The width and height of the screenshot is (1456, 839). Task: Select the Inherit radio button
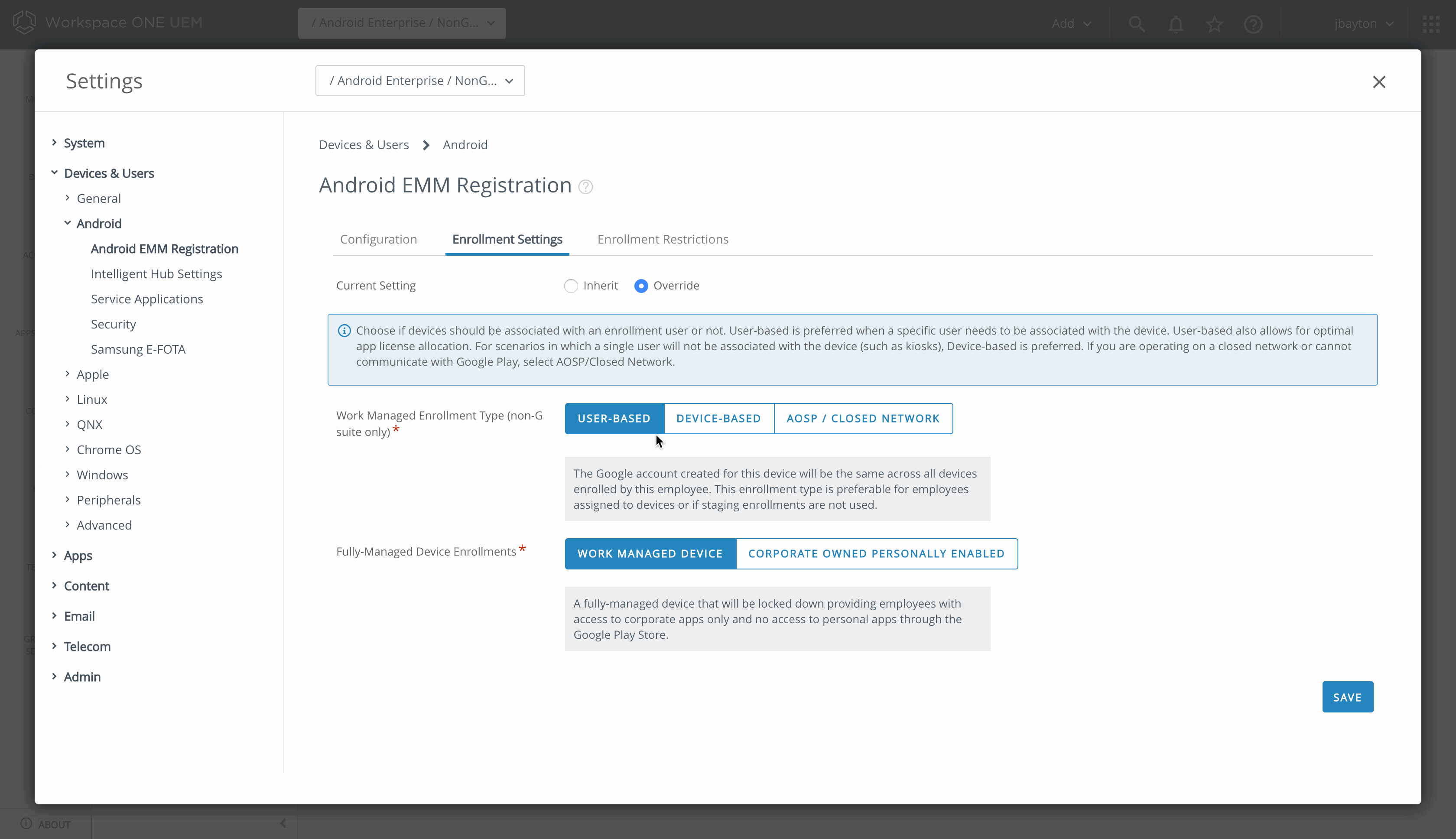[x=570, y=285]
